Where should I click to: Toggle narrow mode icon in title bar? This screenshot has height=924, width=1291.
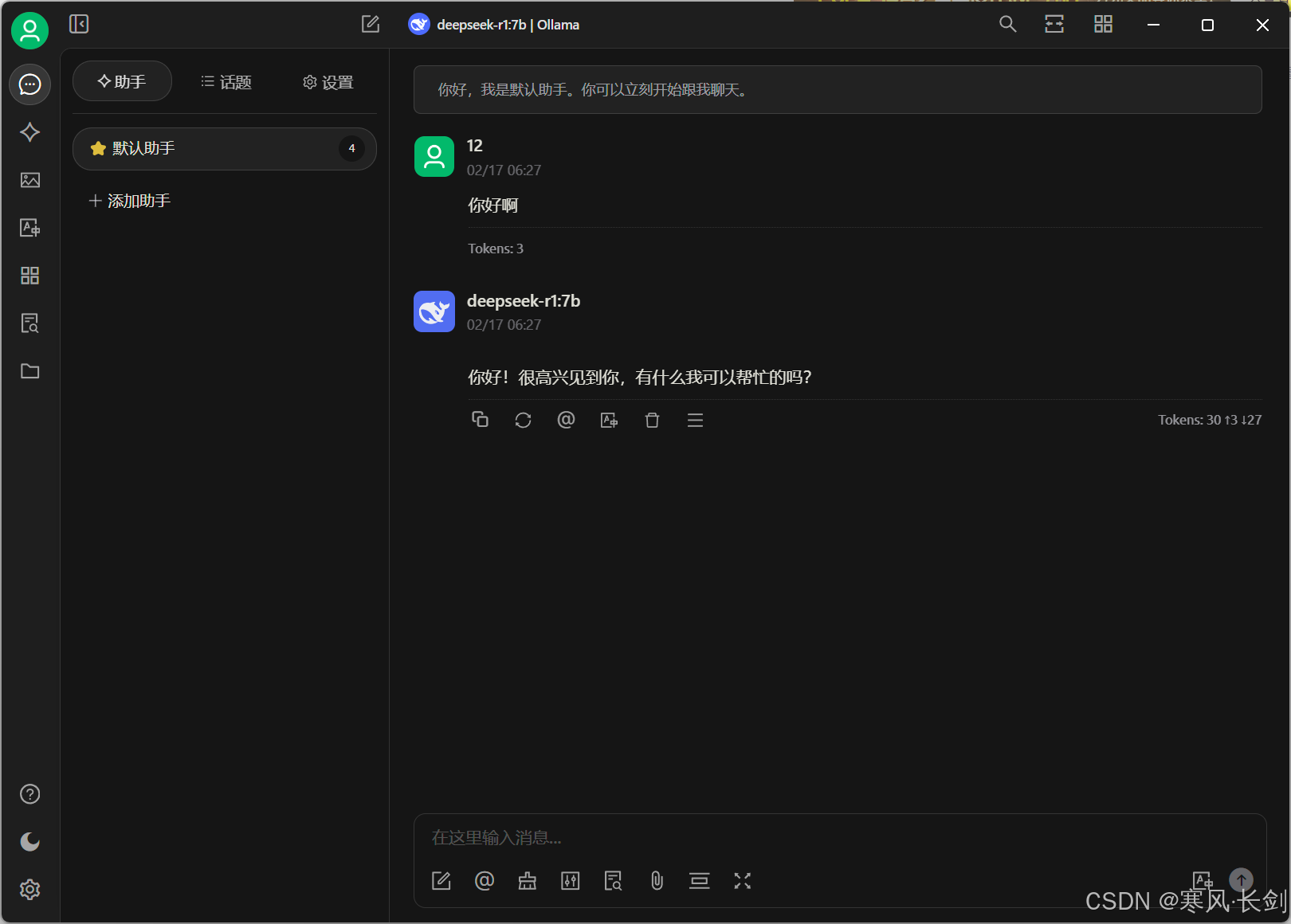(x=1054, y=24)
